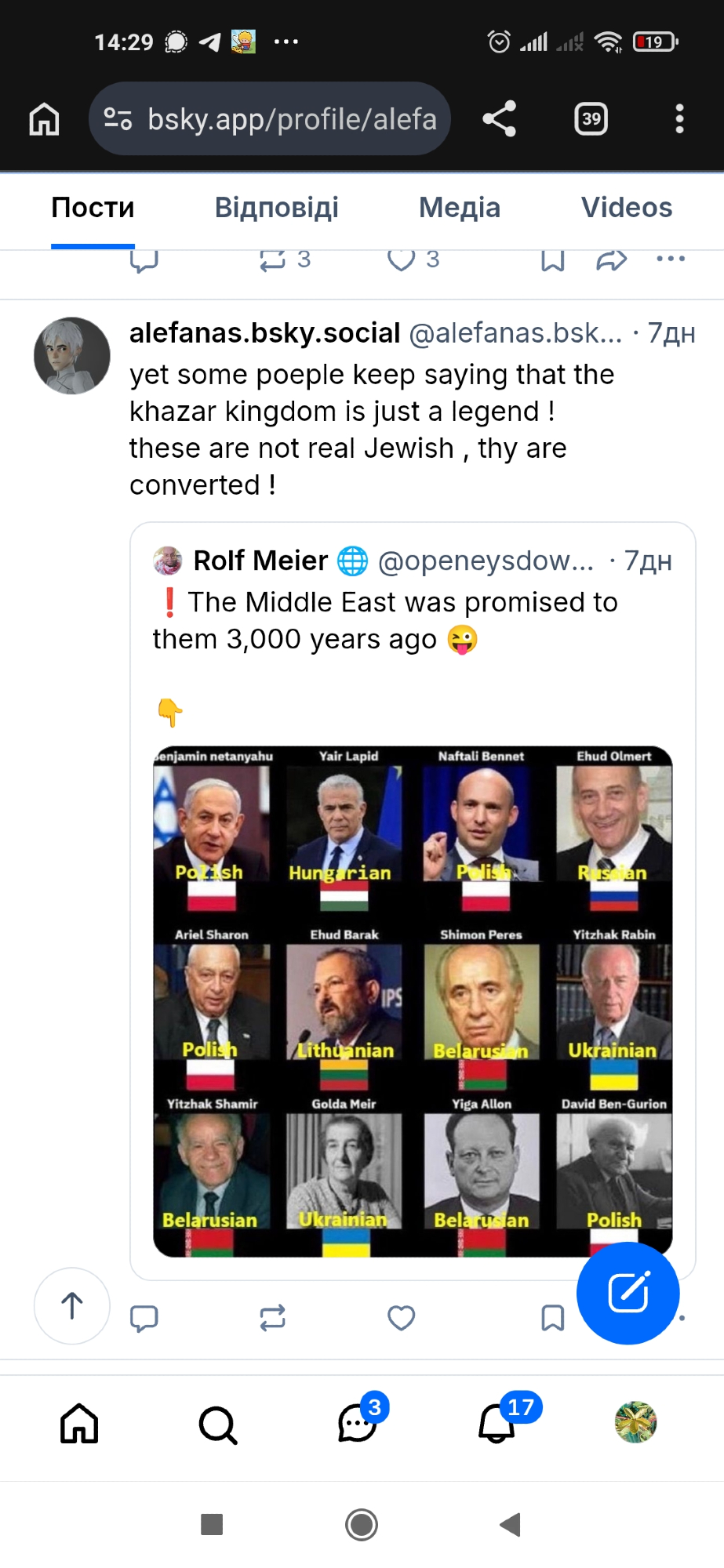Image resolution: width=724 pixels, height=1568 pixels.
Task: Open chat messages with 3 unread
Action: (357, 1425)
